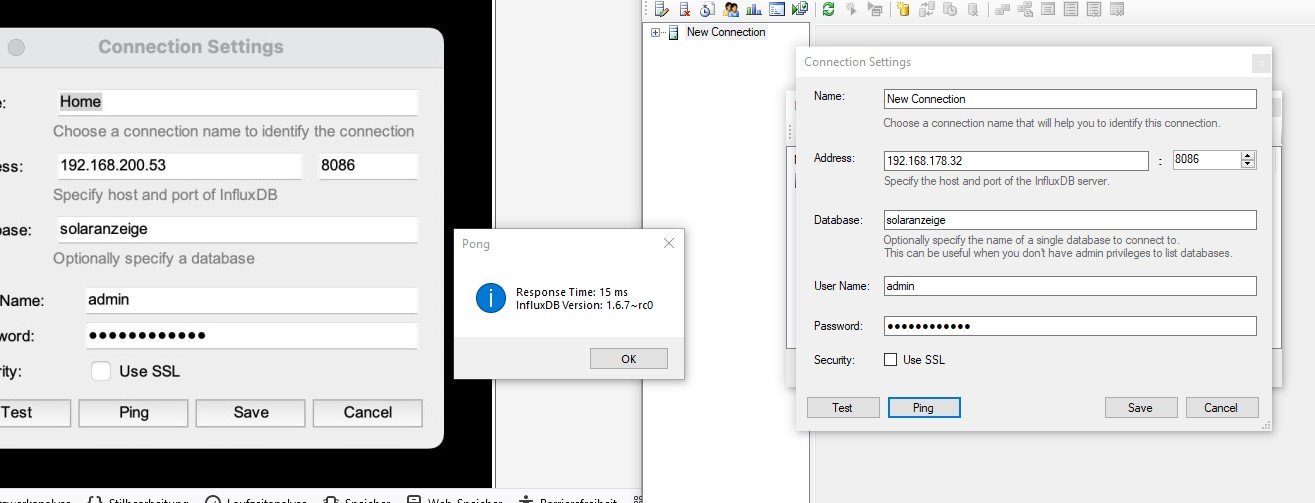
Task: Click Save in the left Connection Settings
Action: point(251,412)
